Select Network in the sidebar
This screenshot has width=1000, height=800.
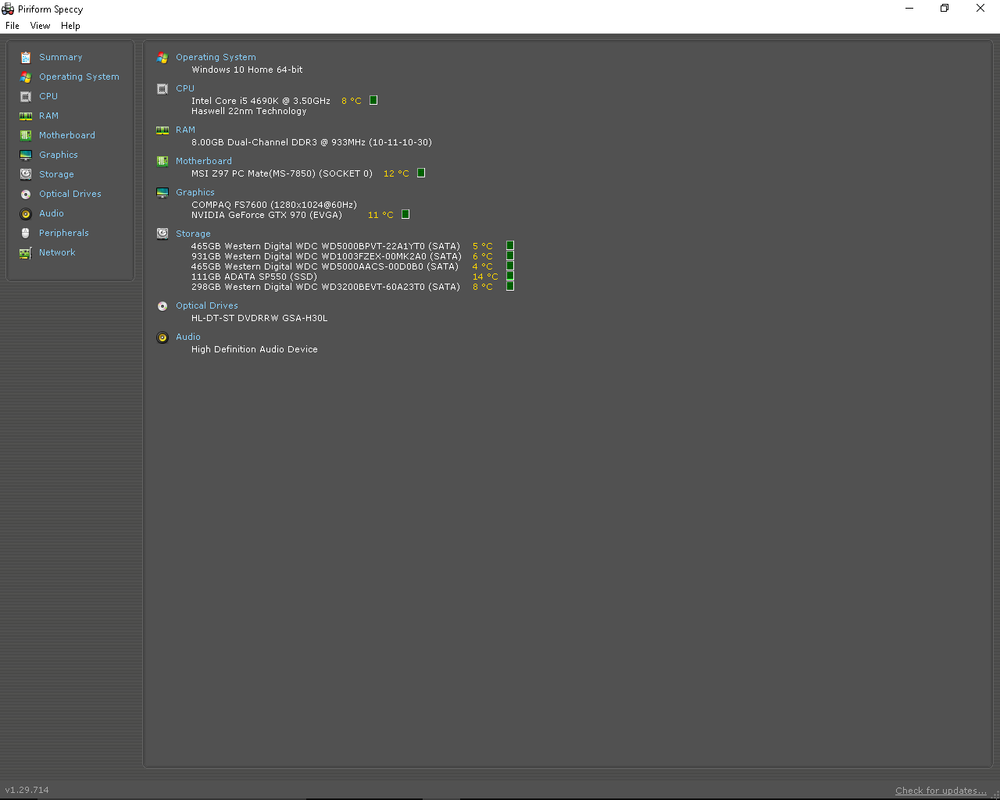[57, 253]
